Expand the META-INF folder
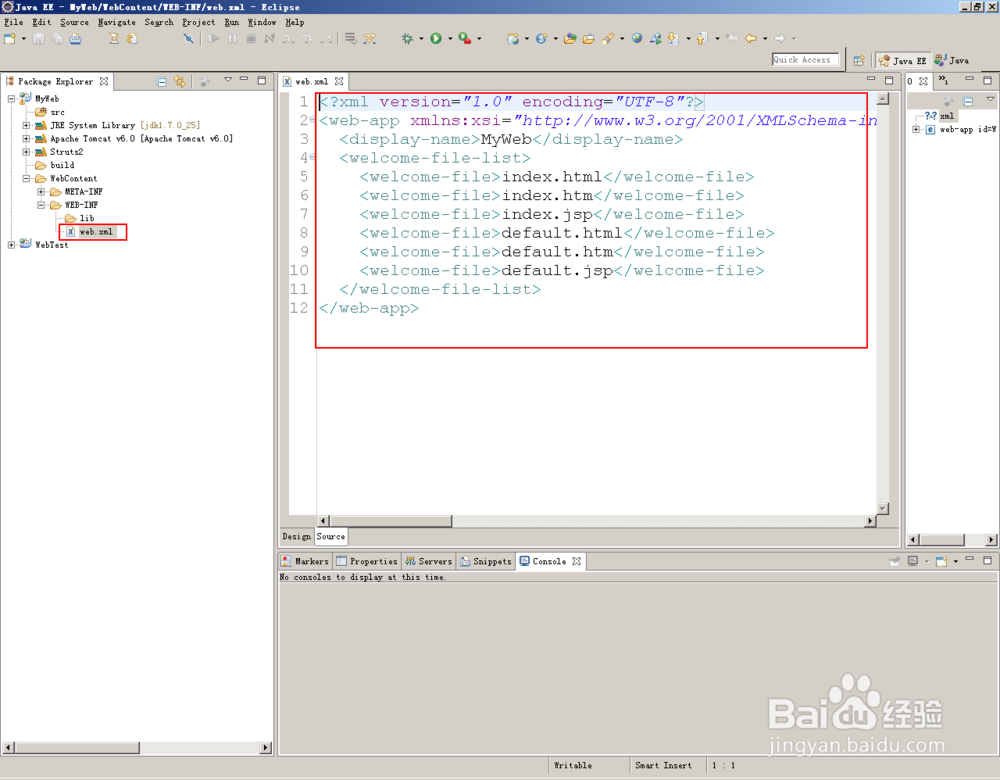Screen dimensions: 1000x780 41,191
